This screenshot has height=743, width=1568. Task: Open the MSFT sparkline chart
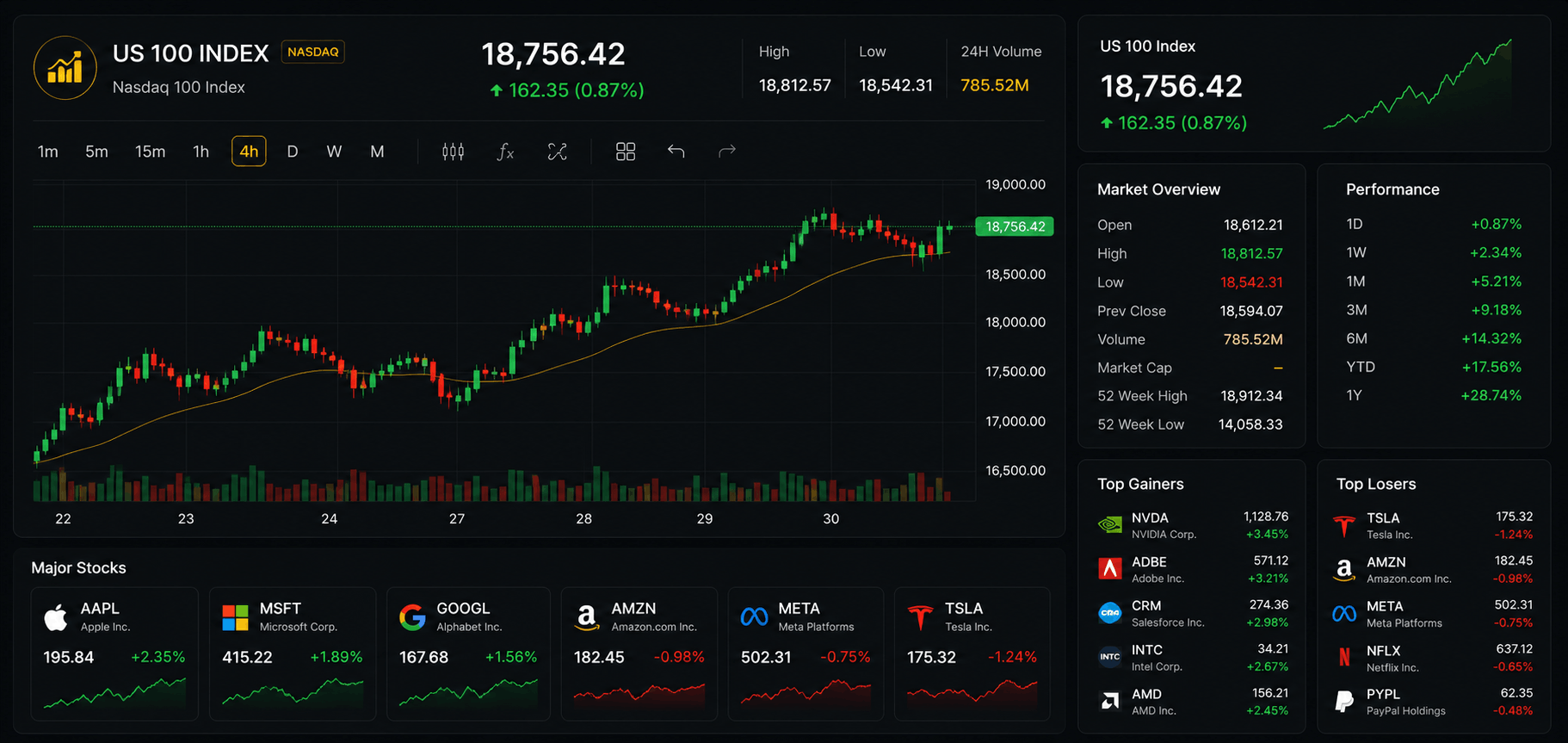tap(293, 694)
